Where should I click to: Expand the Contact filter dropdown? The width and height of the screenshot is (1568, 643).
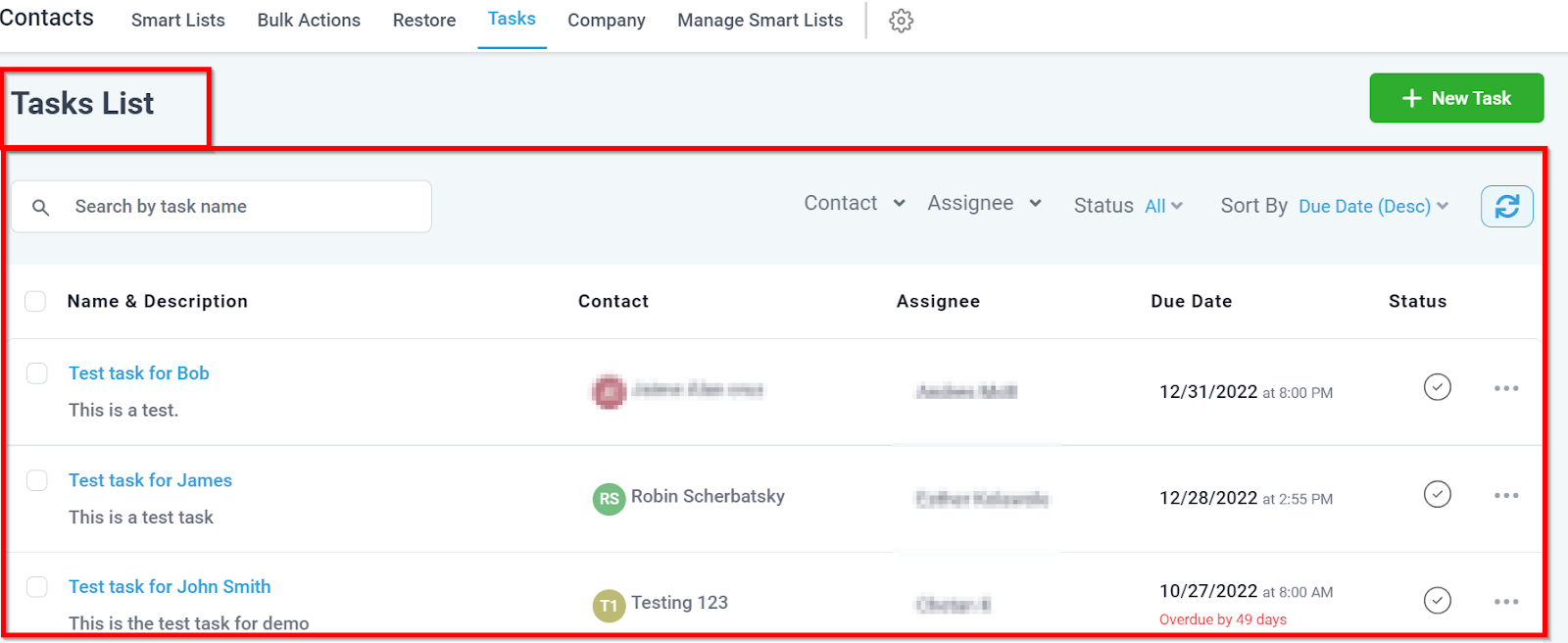[855, 203]
